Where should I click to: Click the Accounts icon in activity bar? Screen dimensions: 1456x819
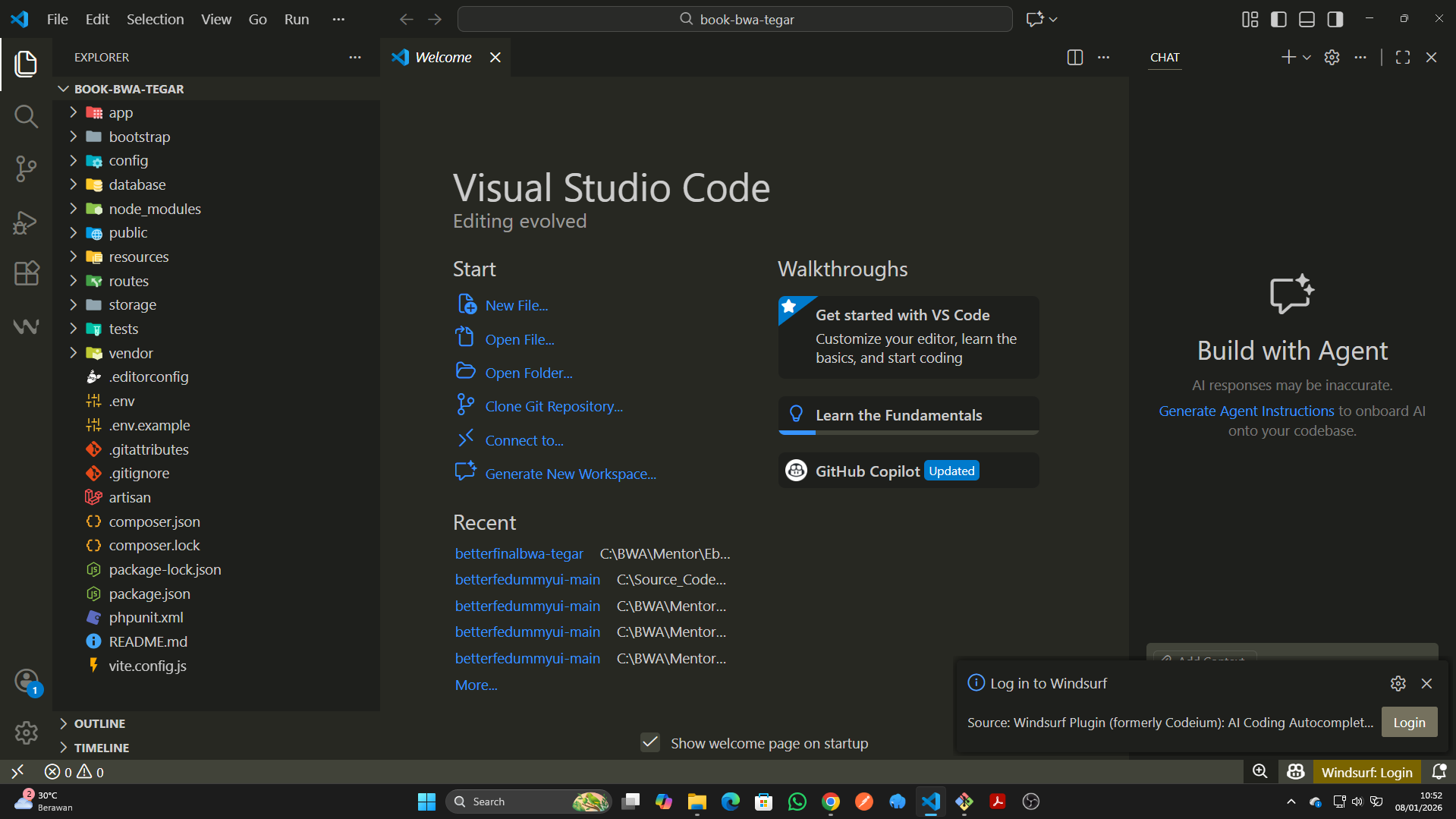[x=26, y=681]
